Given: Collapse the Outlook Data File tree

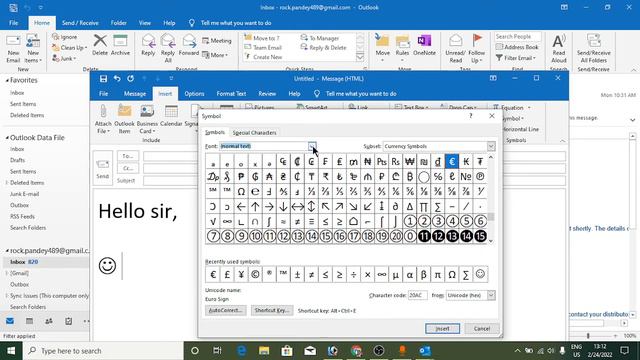Looking at the screenshot, I should click(7, 138).
